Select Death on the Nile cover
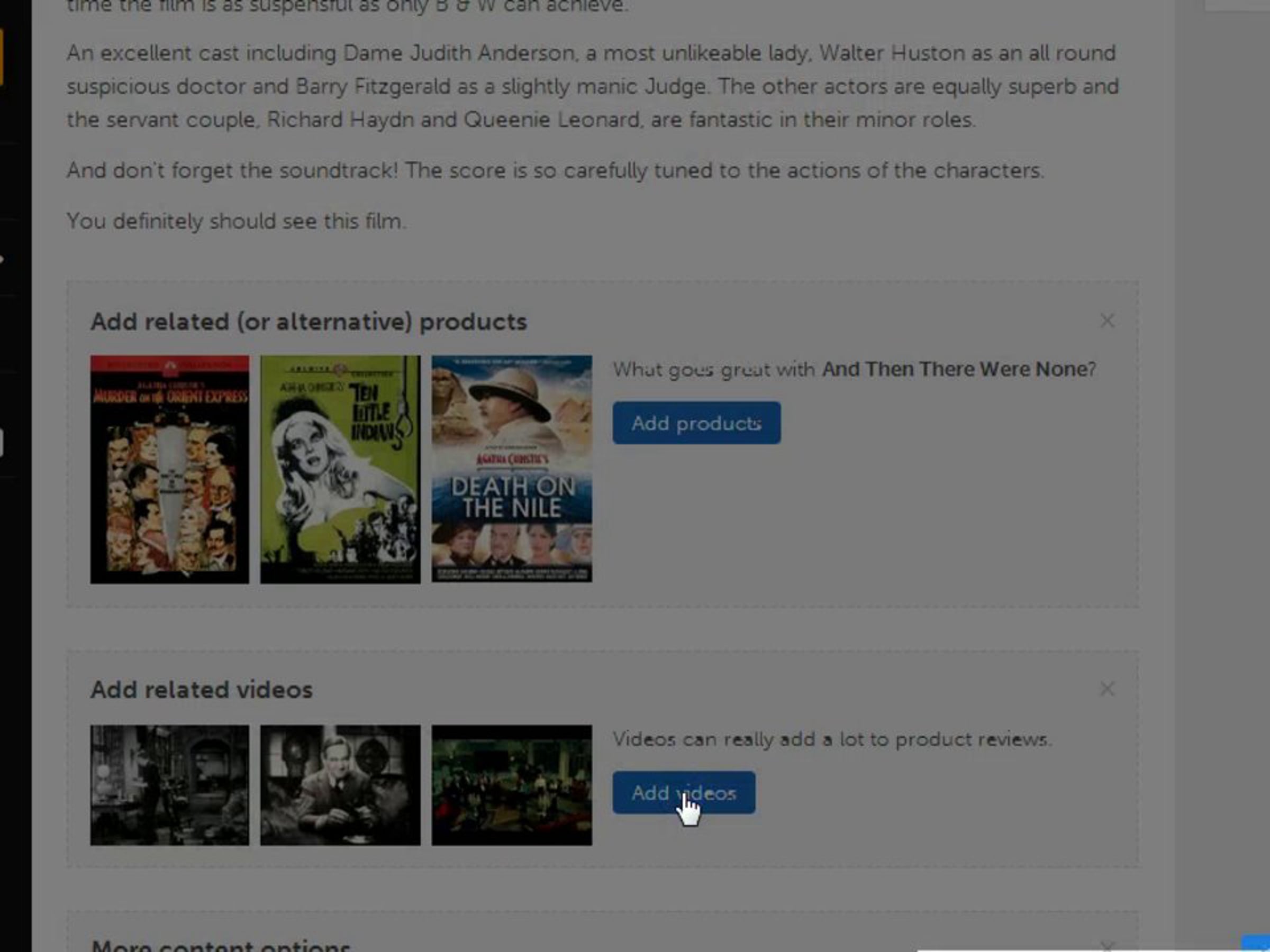This screenshot has height=952, width=1270. point(512,470)
